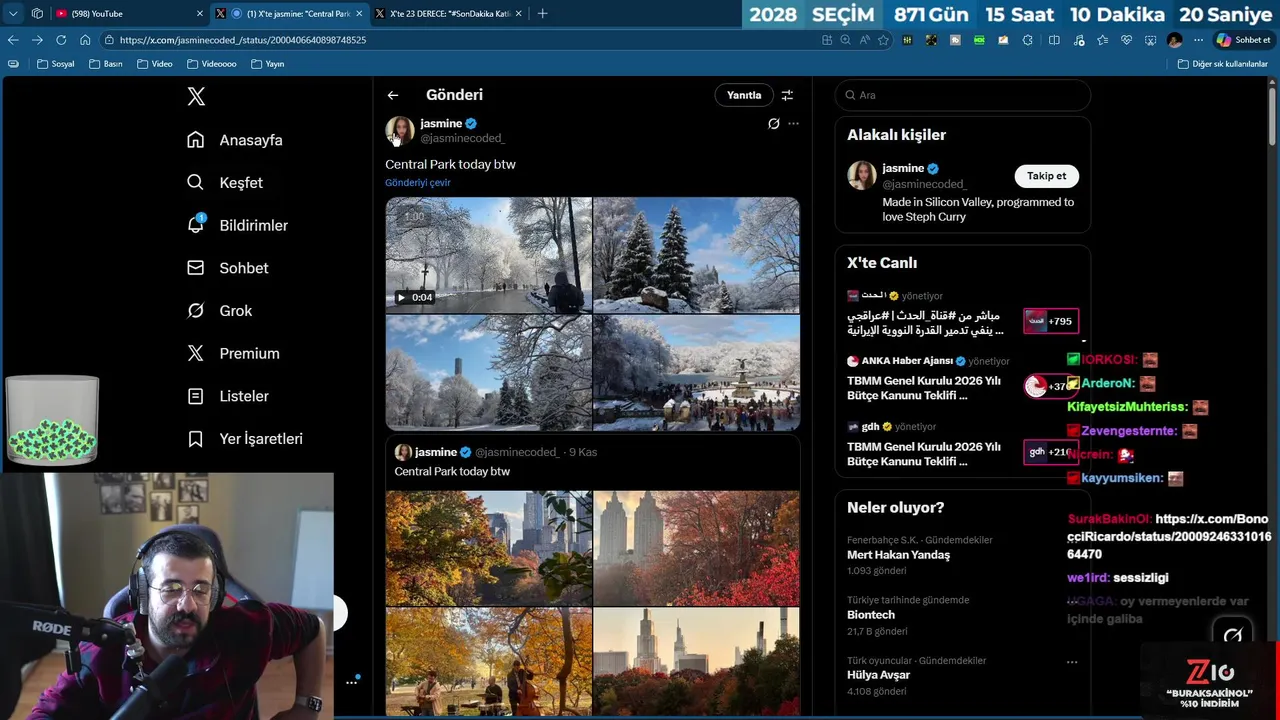
Task: Reload the current page
Action: click(x=61, y=40)
